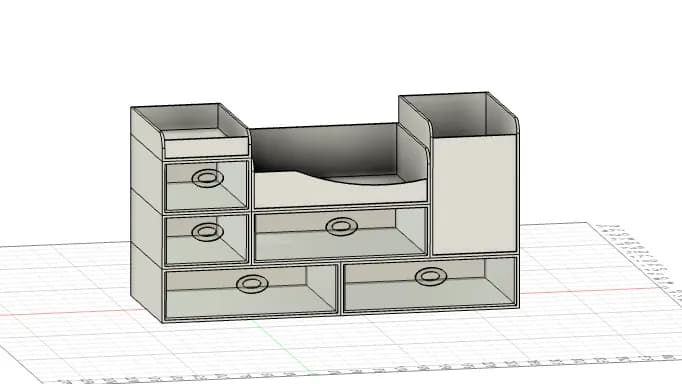Select the oval handle on the bottom-left wide drawer

252,284
